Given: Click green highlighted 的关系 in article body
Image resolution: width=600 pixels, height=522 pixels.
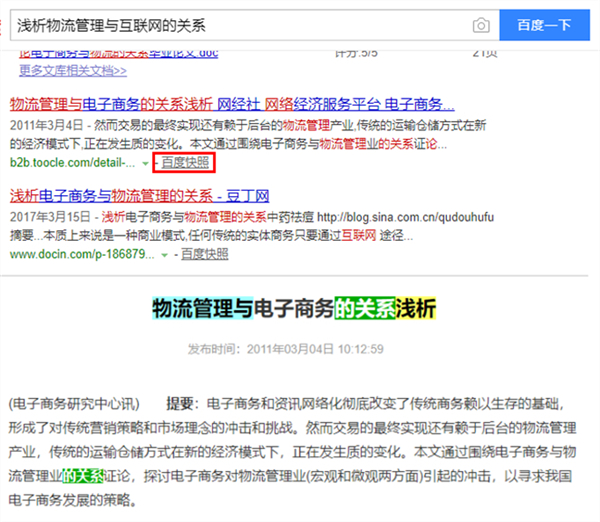Looking at the screenshot, I should (x=83, y=476).
